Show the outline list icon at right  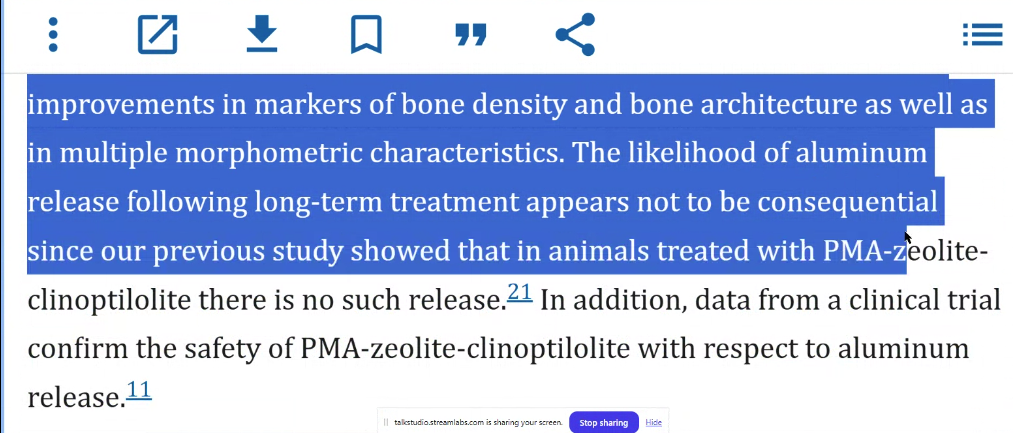pyautogui.click(x=983, y=35)
